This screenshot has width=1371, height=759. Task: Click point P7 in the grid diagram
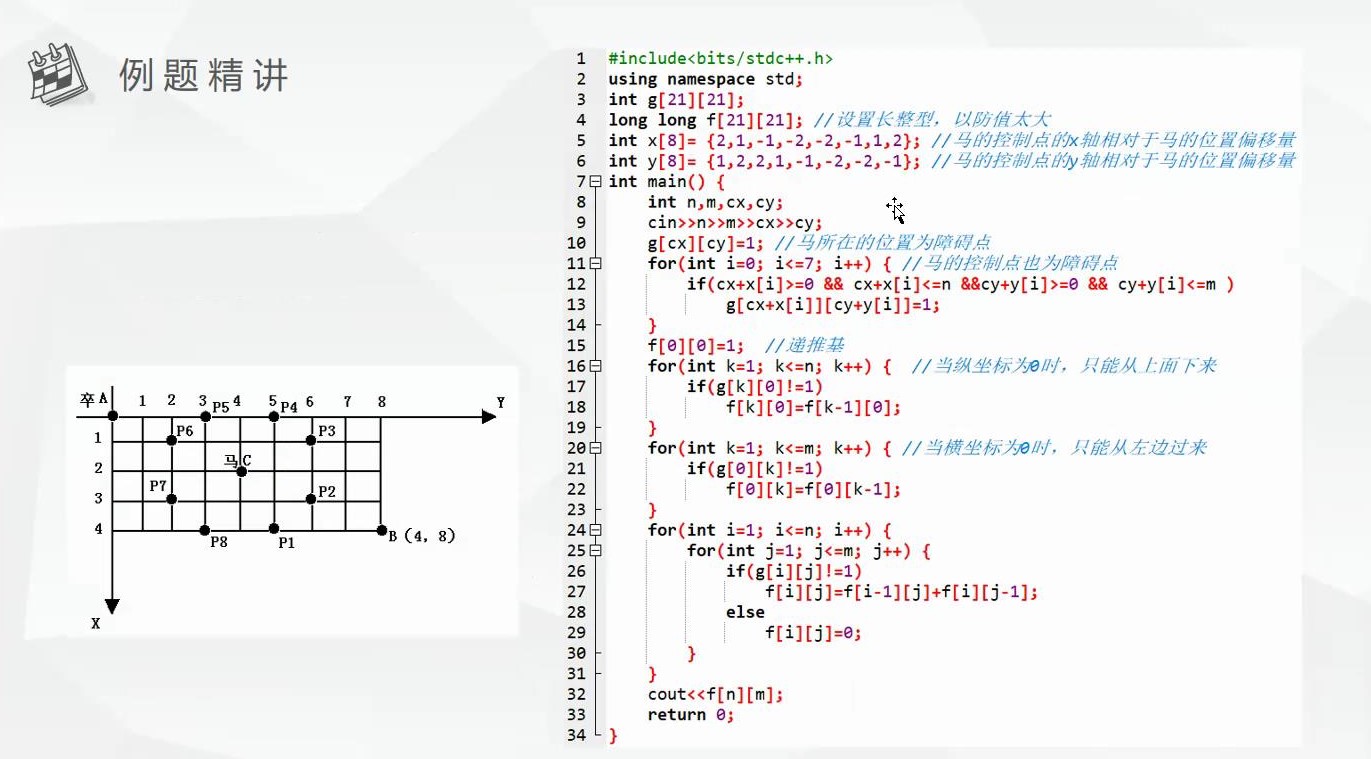coord(171,498)
